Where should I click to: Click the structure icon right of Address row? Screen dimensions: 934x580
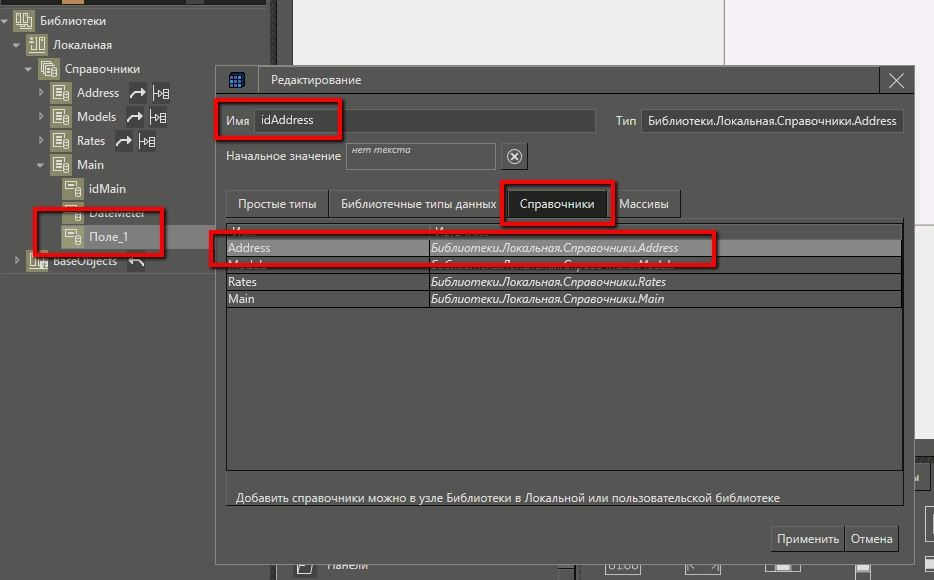coord(160,93)
